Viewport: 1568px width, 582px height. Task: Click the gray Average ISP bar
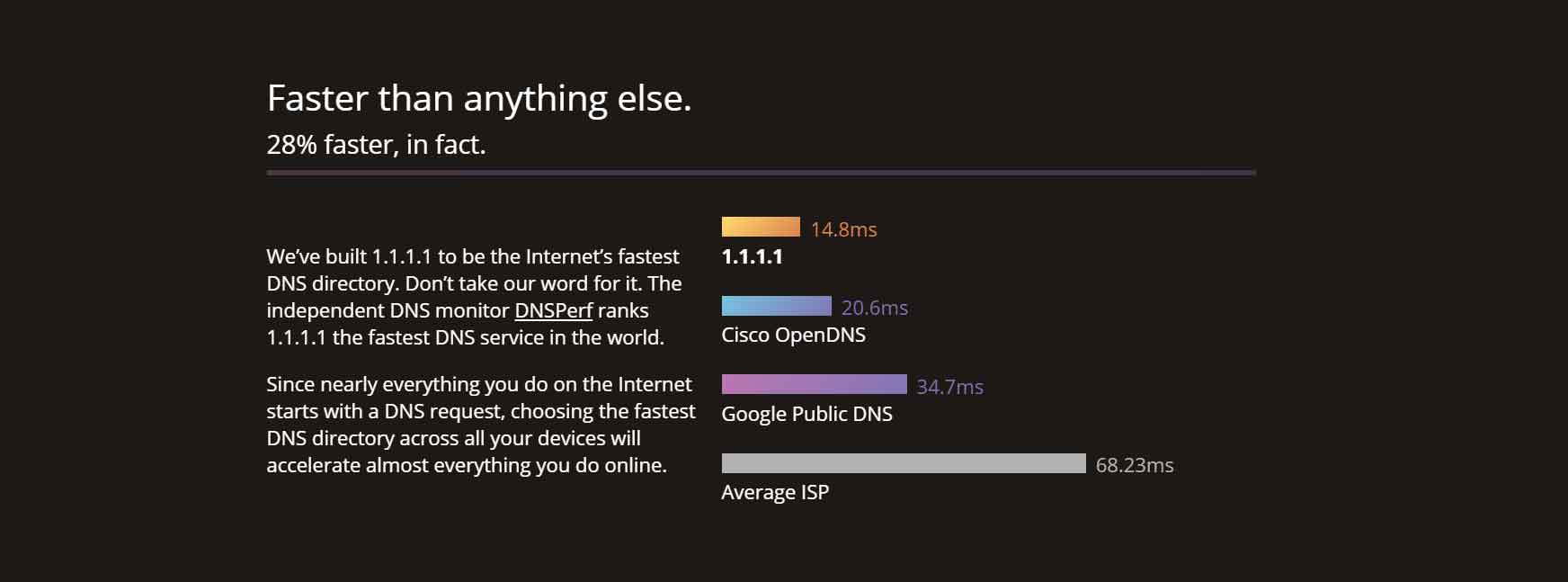904,463
